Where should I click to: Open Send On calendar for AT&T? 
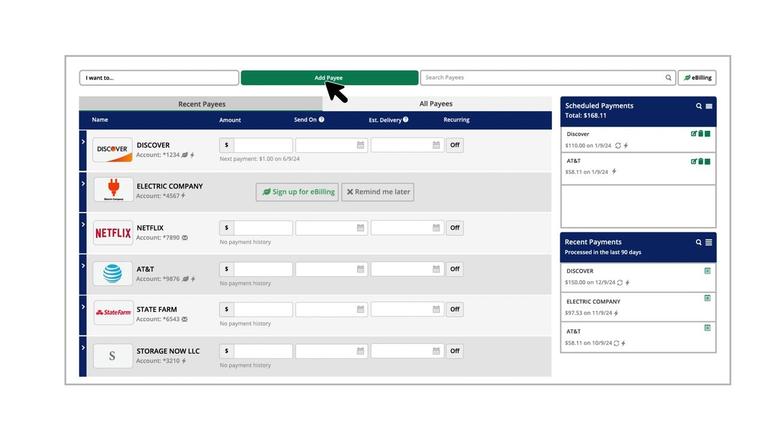coord(360,269)
